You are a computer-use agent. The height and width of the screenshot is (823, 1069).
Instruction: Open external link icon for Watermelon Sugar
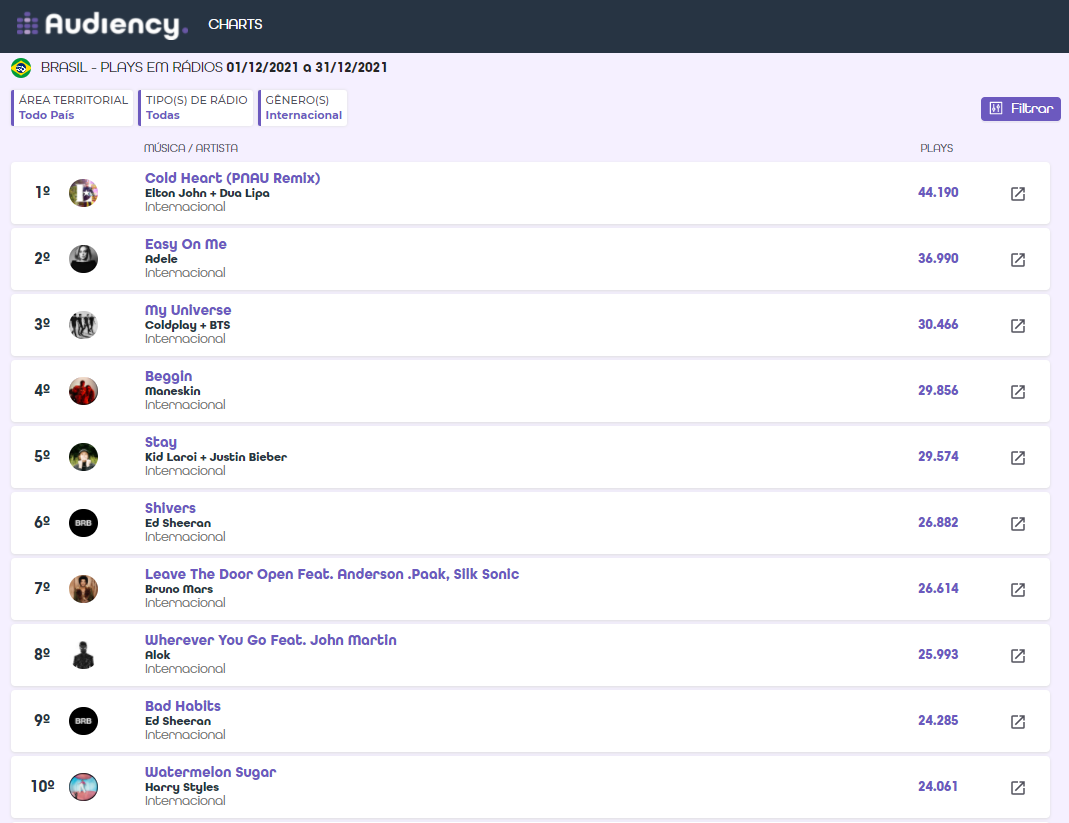[x=1017, y=788]
